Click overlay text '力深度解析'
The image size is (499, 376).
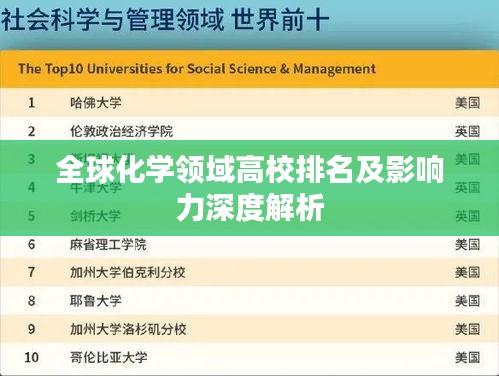coord(250,208)
